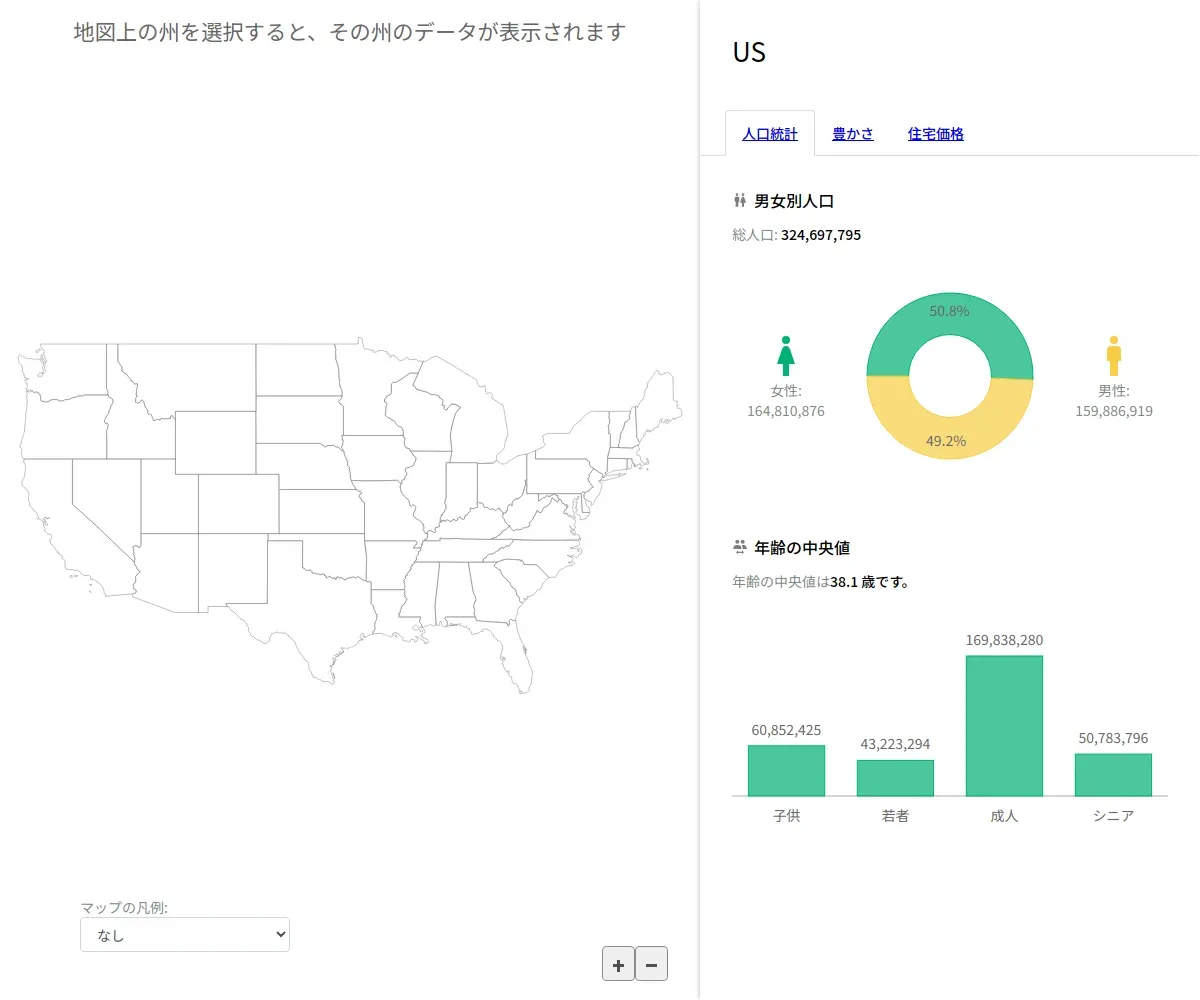
Task: Open the マップの凡例 dropdown
Action: pos(185,935)
